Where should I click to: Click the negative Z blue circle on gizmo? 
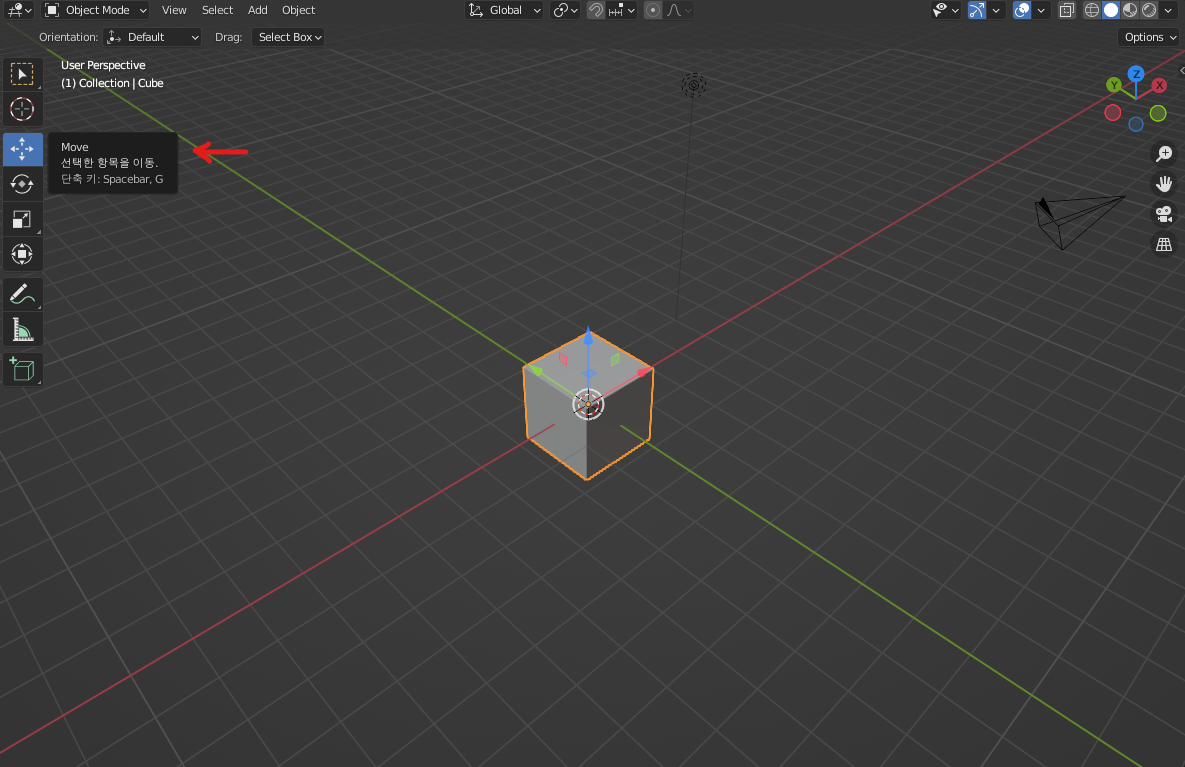[1136, 124]
